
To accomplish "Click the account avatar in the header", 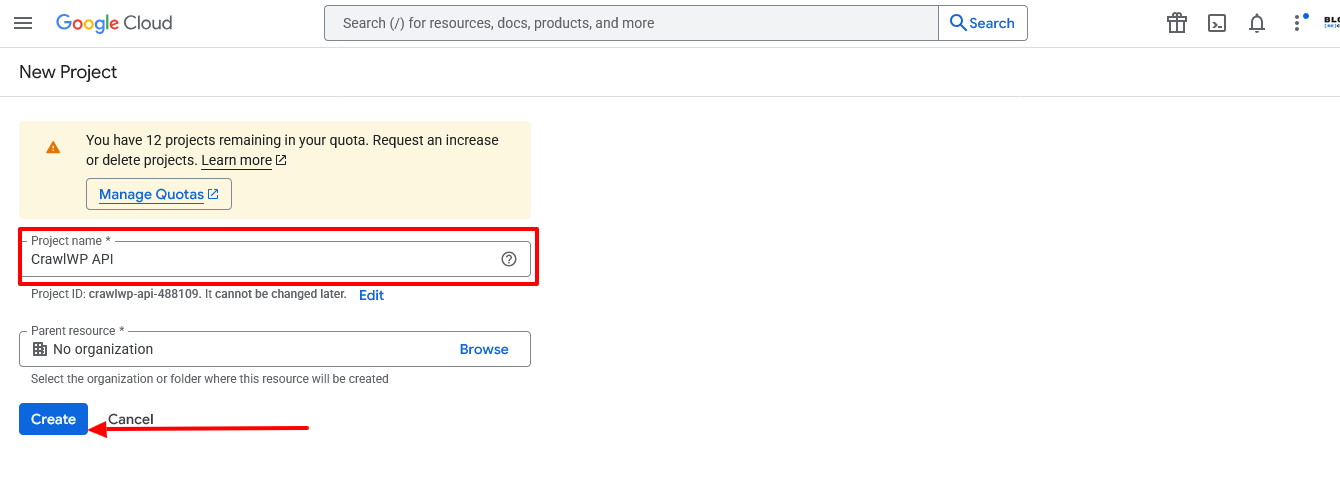I will [1331, 22].
